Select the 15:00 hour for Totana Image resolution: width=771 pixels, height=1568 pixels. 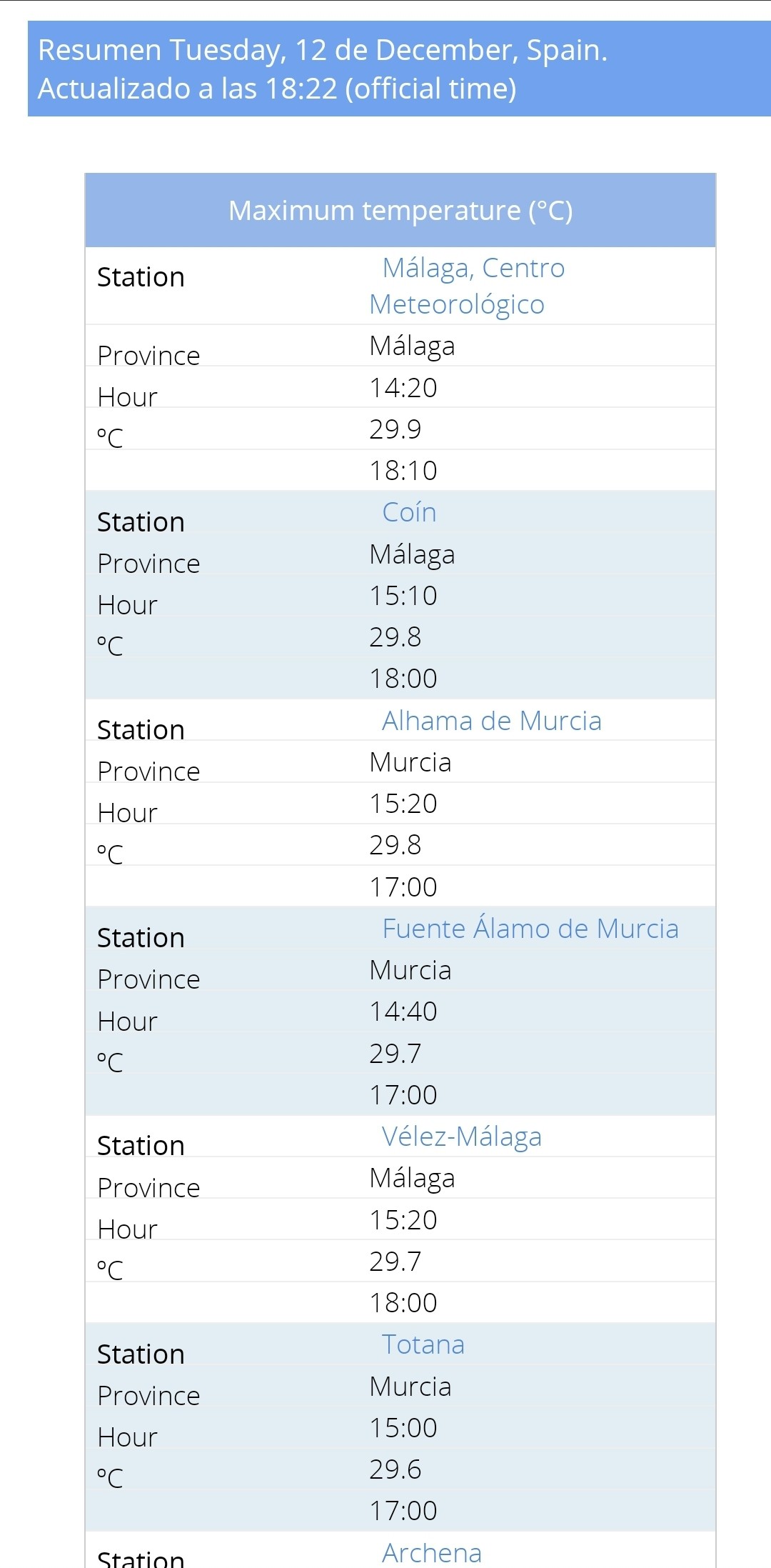coord(403,1428)
